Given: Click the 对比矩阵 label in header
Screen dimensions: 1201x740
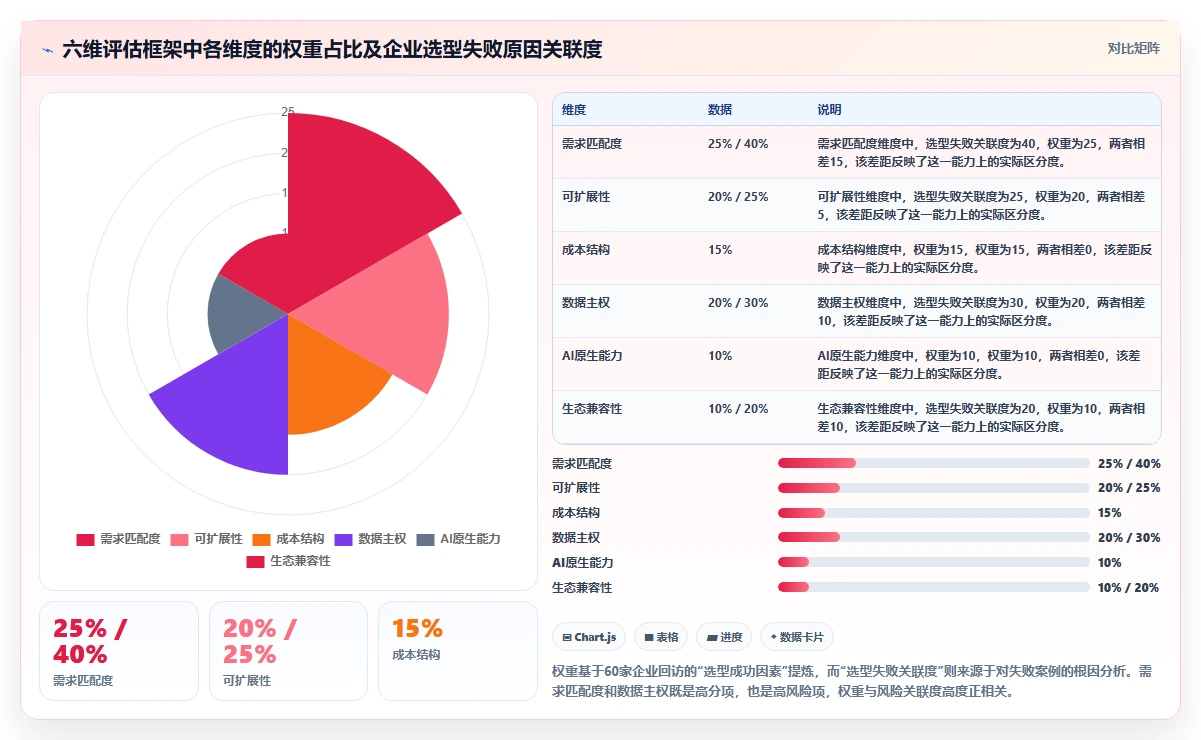Looking at the screenshot, I should click(1134, 48).
